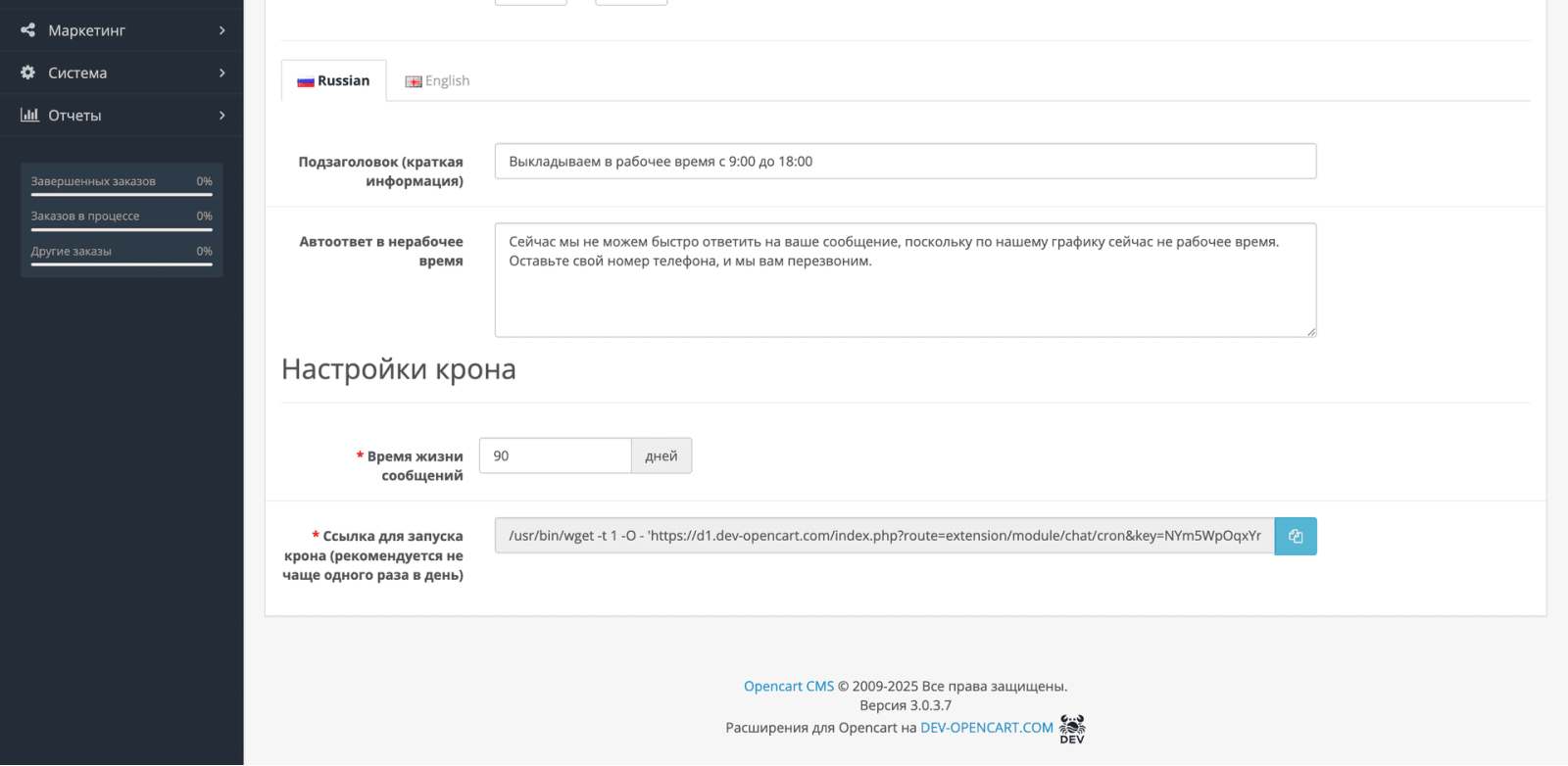The height and width of the screenshot is (766, 1568).
Task: Click the 'Другие заказы' stat text
Action: pyautogui.click(x=72, y=251)
